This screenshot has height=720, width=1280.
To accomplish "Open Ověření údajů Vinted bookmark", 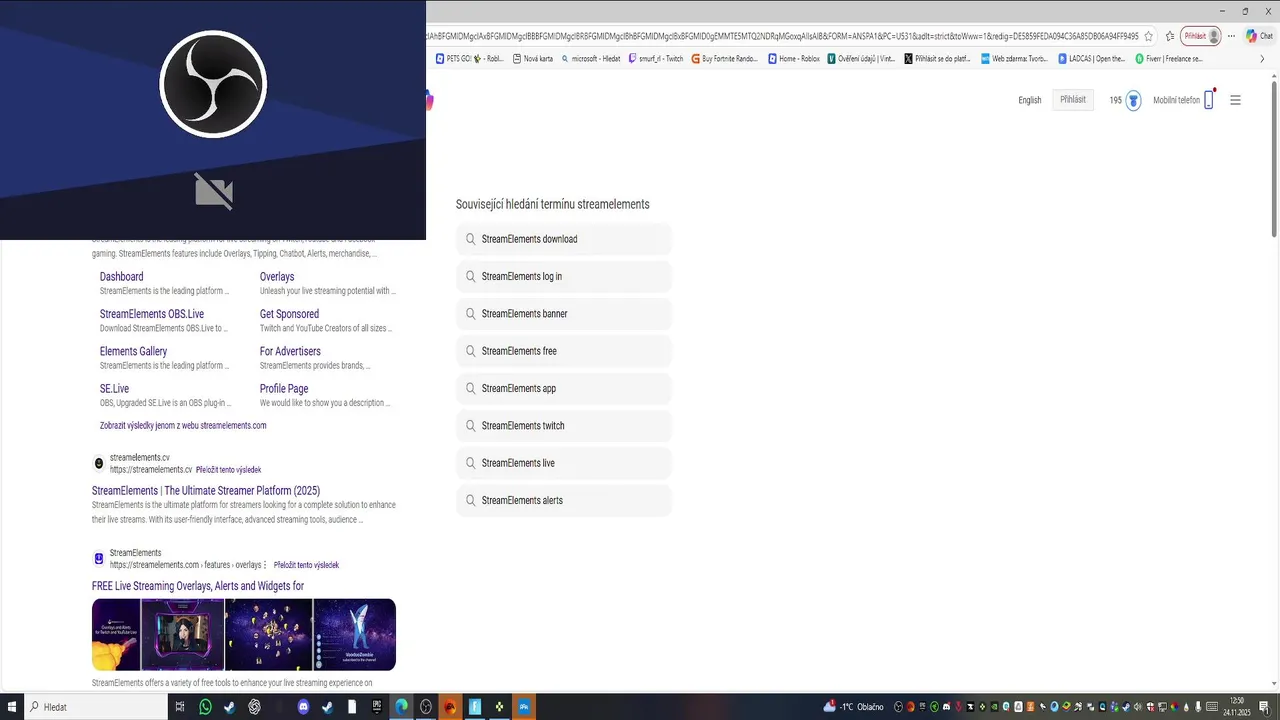I will 861,59.
